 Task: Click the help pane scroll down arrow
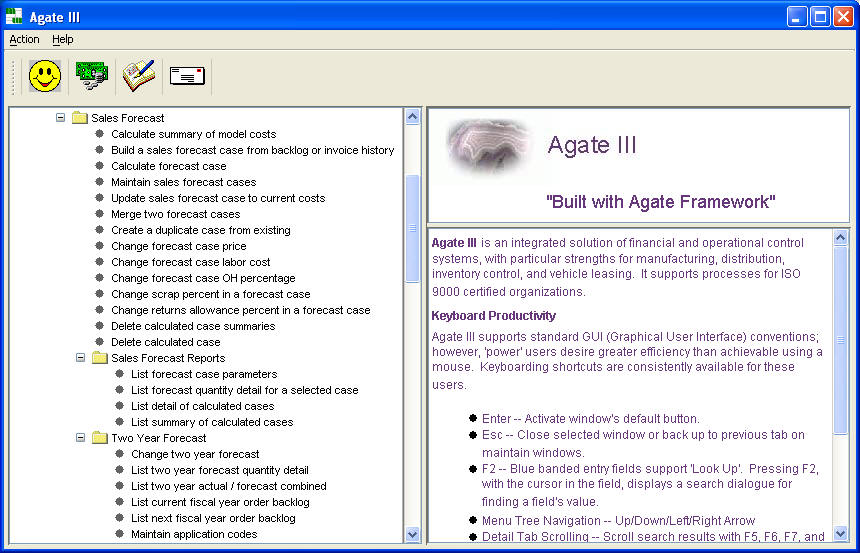(840, 534)
